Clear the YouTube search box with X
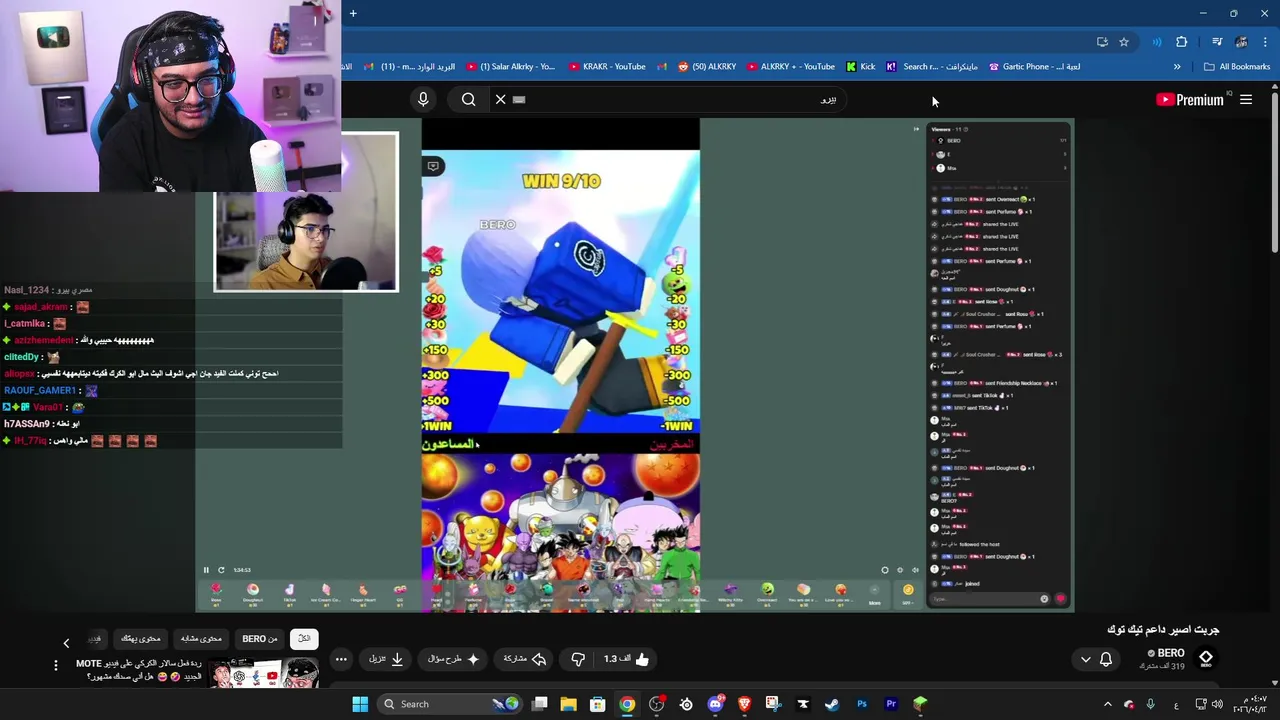The width and height of the screenshot is (1280, 720). pos(501,99)
